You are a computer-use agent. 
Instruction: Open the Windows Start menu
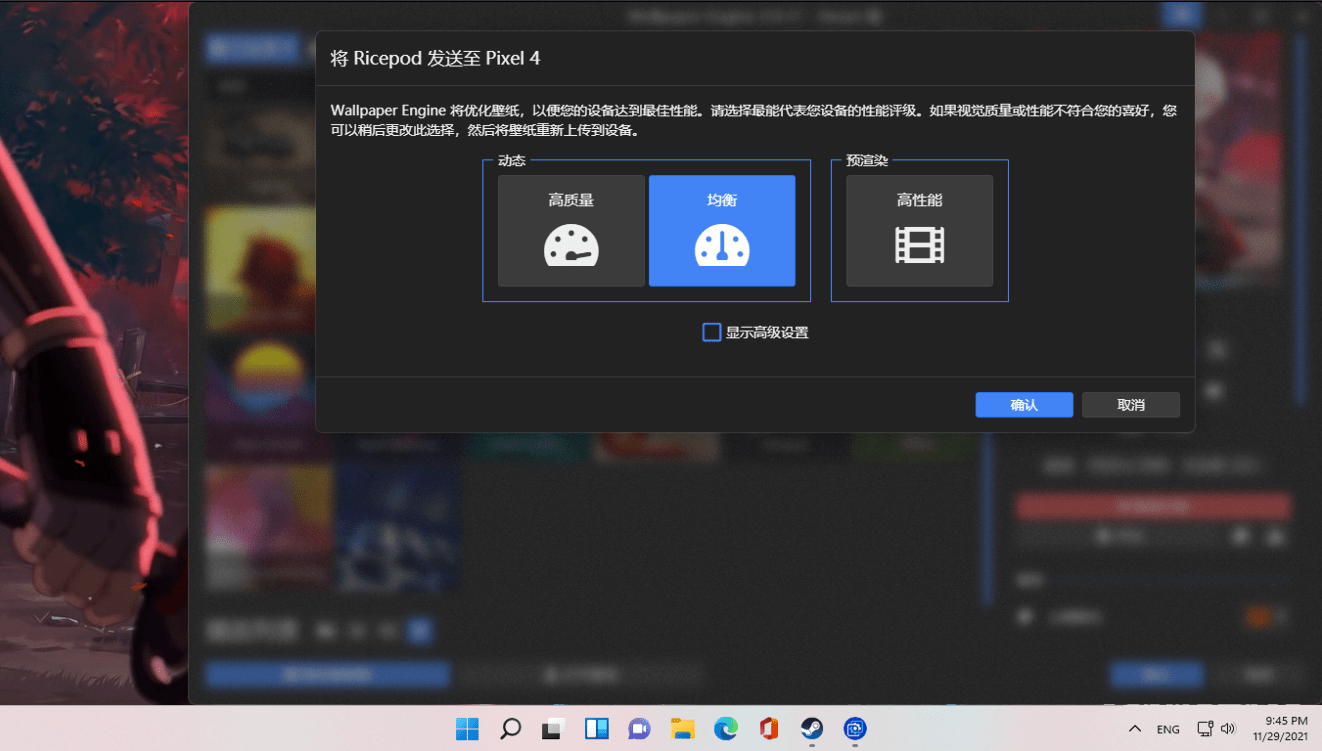pos(467,729)
